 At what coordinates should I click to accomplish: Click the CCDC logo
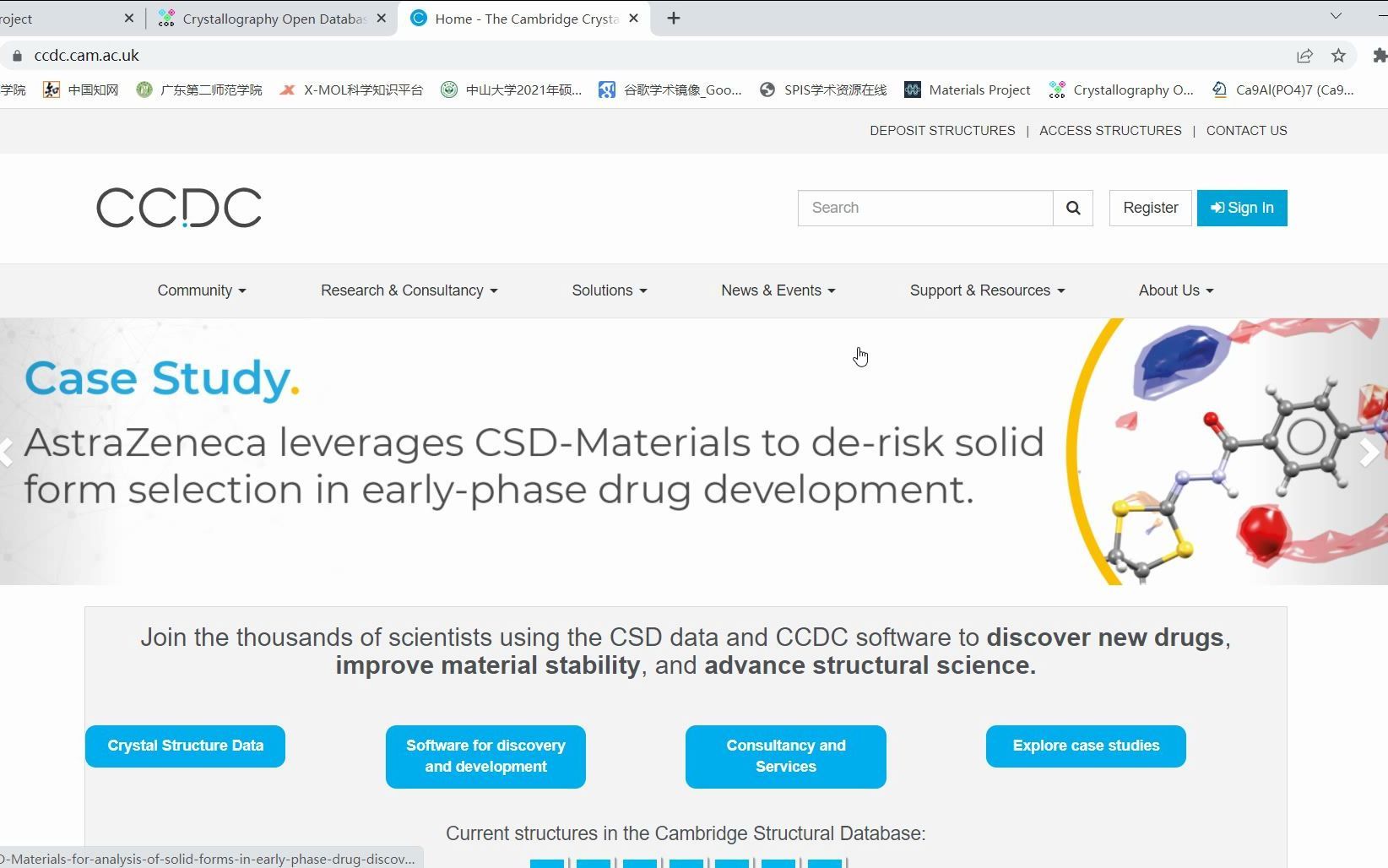(179, 208)
